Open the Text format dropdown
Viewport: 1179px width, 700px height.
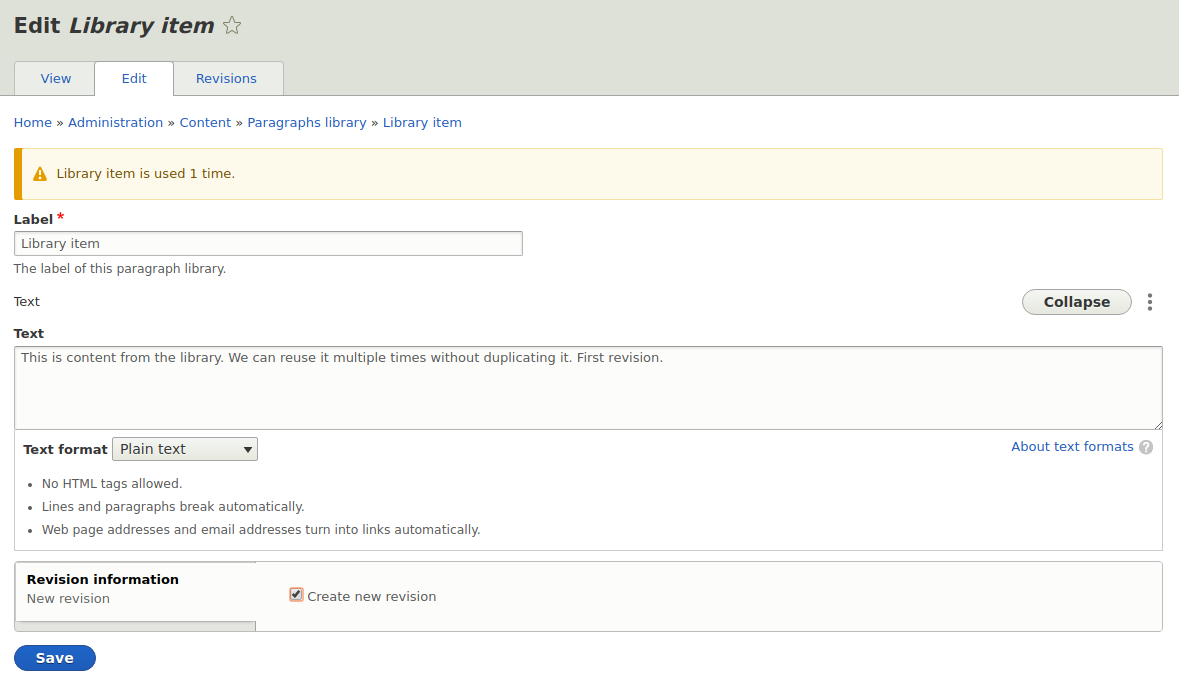(184, 448)
